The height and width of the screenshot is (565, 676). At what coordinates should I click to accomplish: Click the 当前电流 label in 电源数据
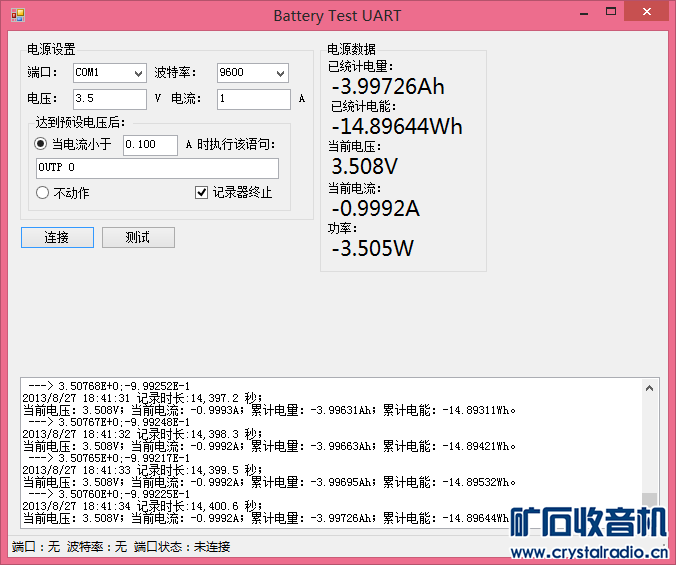[x=355, y=188]
